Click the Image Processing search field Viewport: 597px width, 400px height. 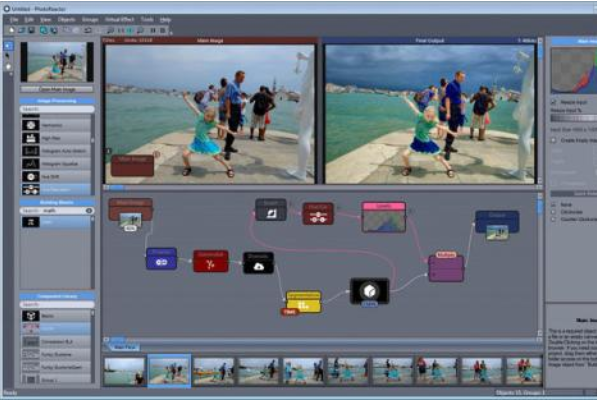point(57,109)
